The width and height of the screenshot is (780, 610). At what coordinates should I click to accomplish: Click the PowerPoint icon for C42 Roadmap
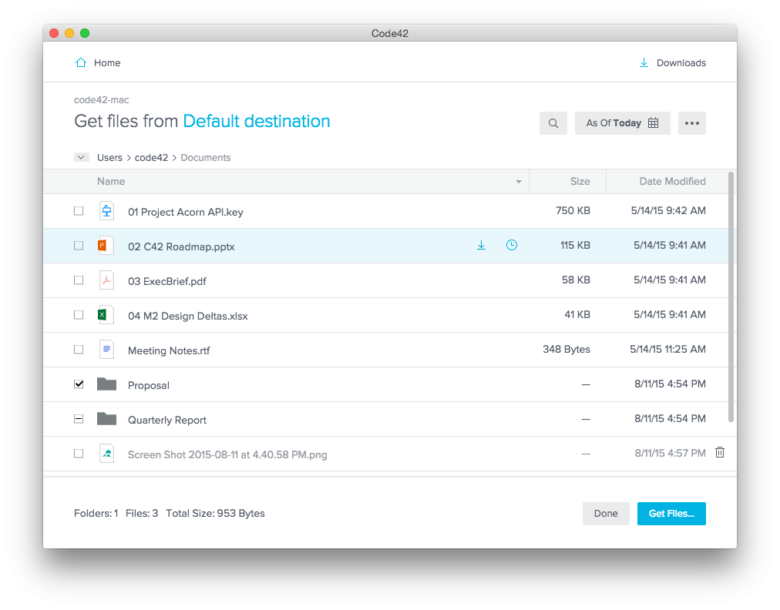tap(105, 245)
